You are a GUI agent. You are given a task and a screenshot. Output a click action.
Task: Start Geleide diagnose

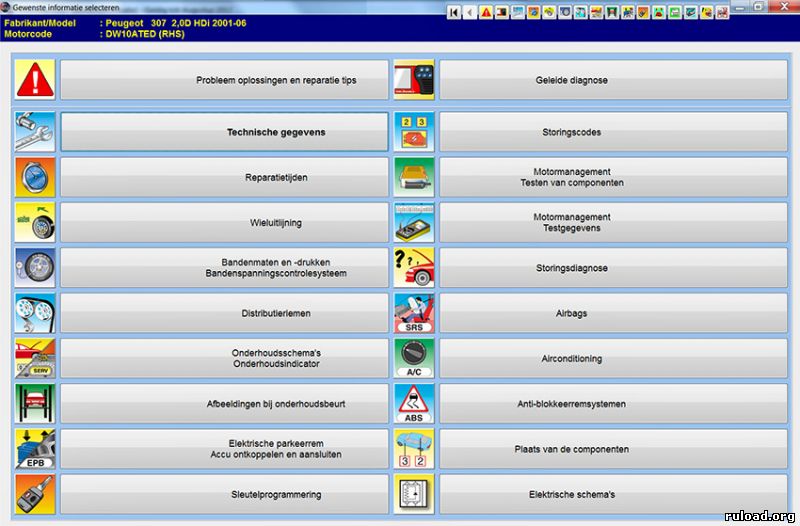[613, 80]
